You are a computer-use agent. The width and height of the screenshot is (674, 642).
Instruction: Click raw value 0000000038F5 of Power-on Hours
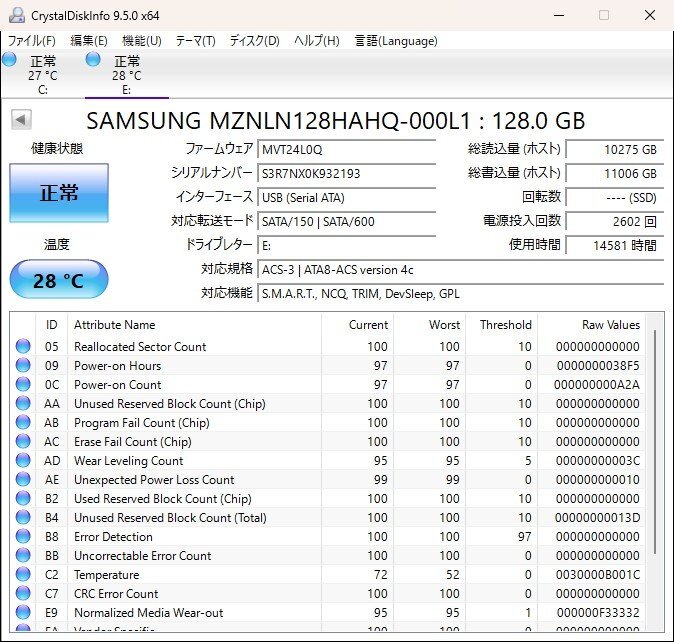coord(598,366)
